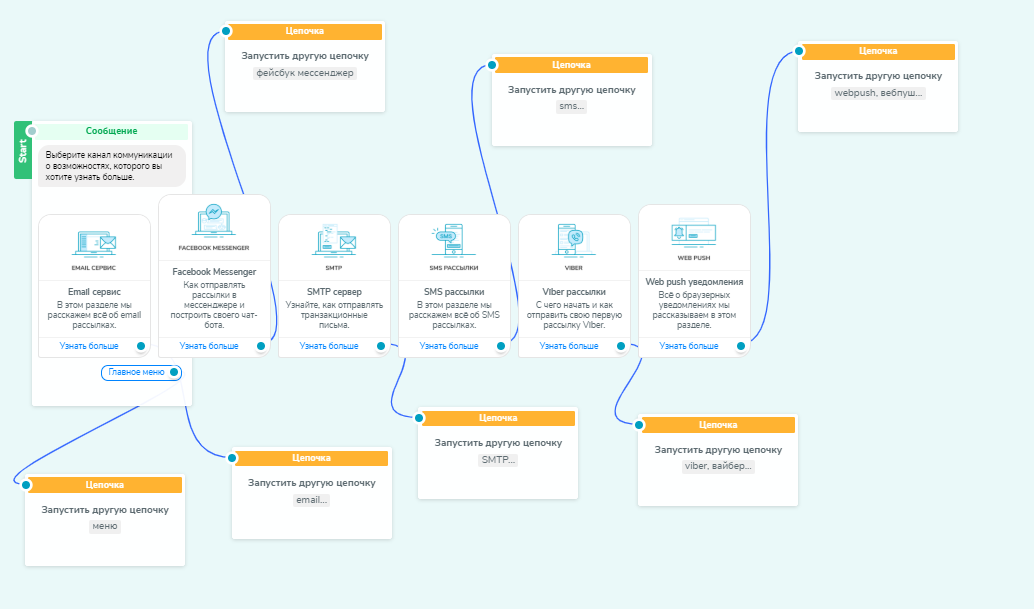Select Цепочка header above SMTP... block
Screen dimensions: 1034x609
click(x=498, y=418)
